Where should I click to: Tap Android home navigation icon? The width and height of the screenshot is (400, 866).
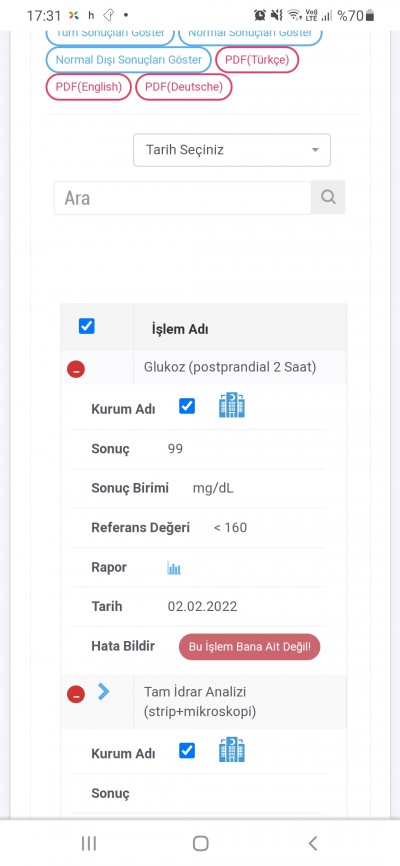click(x=201, y=843)
